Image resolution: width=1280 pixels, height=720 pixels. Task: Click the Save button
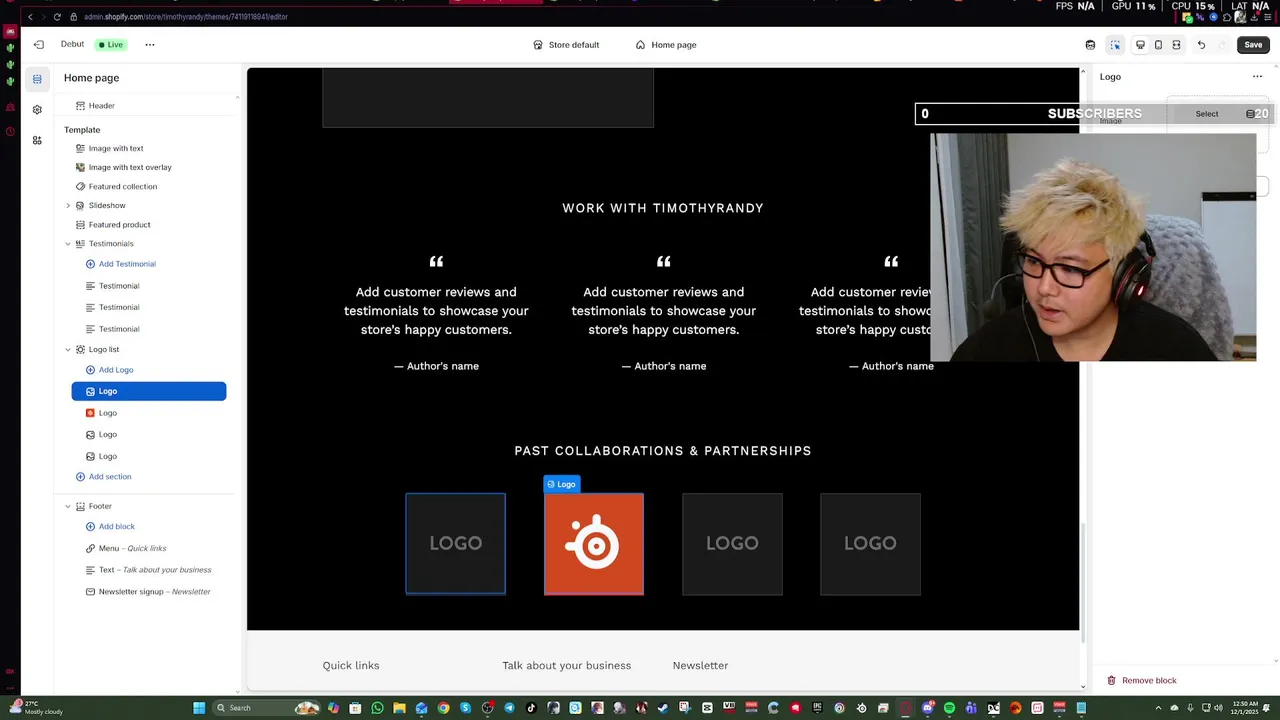click(1253, 45)
